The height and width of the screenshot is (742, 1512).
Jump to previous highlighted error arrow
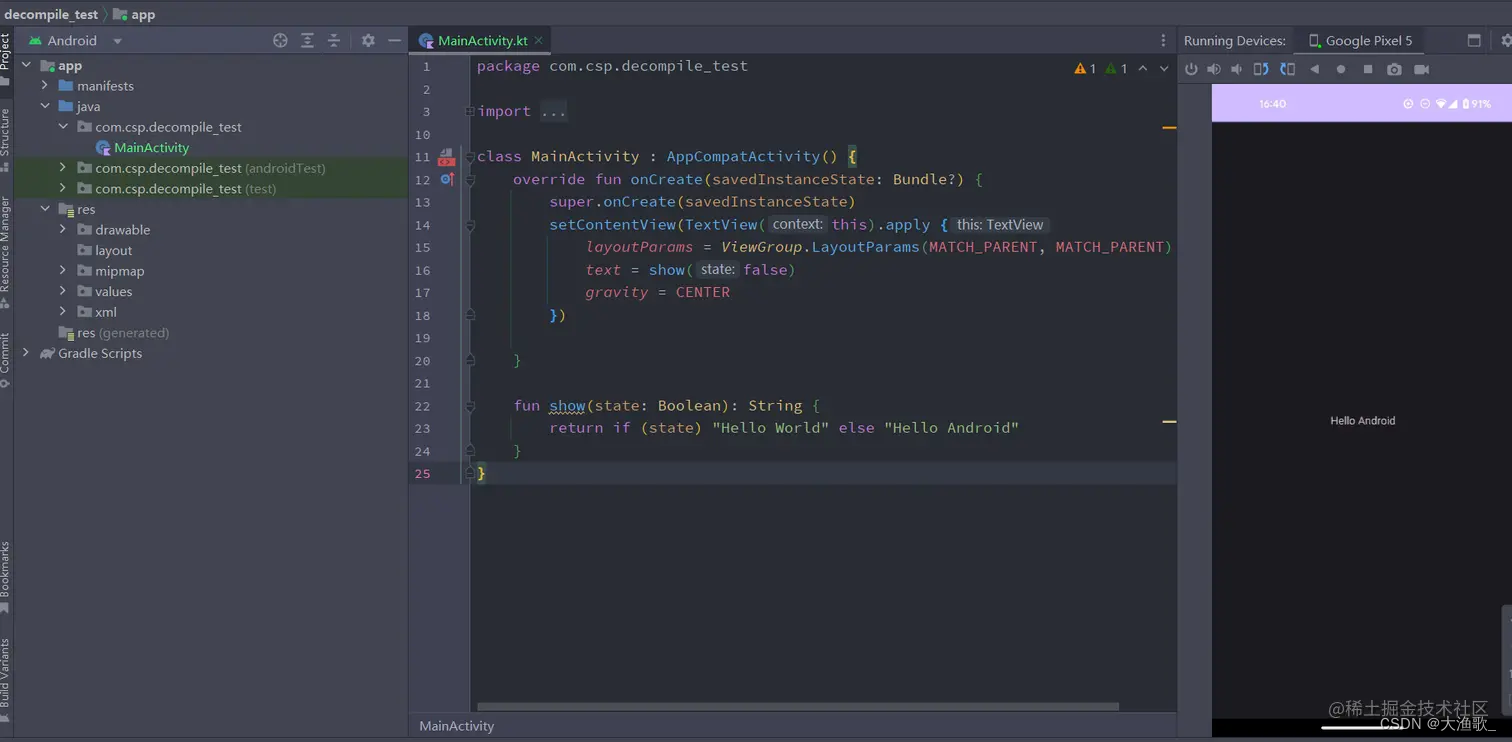point(1143,69)
